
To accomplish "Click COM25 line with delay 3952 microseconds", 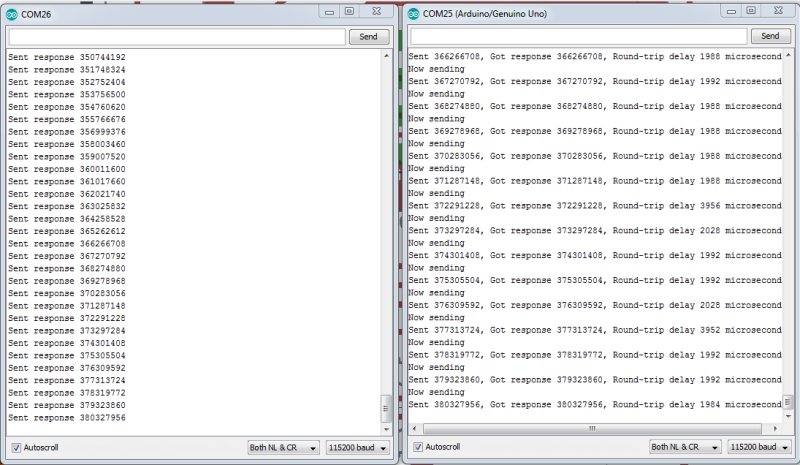I will [x=595, y=330].
